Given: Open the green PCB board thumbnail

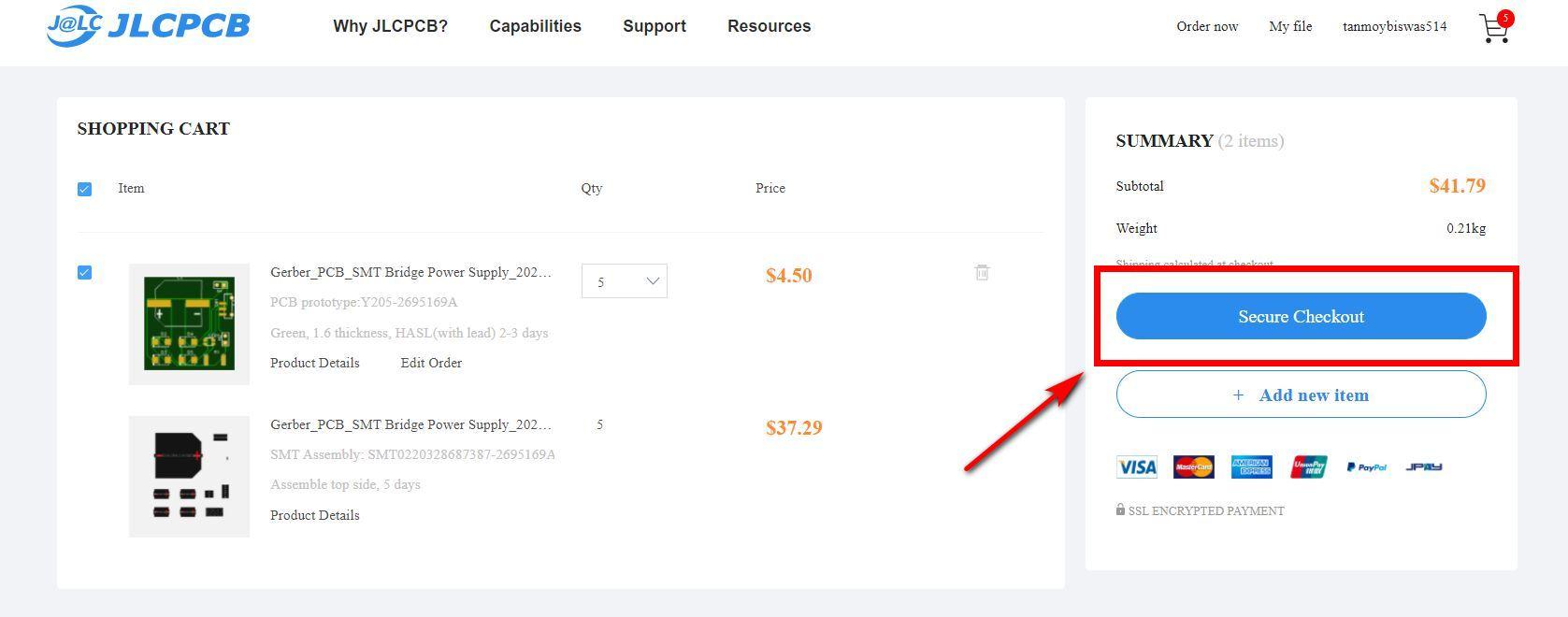Looking at the screenshot, I should pos(189,323).
